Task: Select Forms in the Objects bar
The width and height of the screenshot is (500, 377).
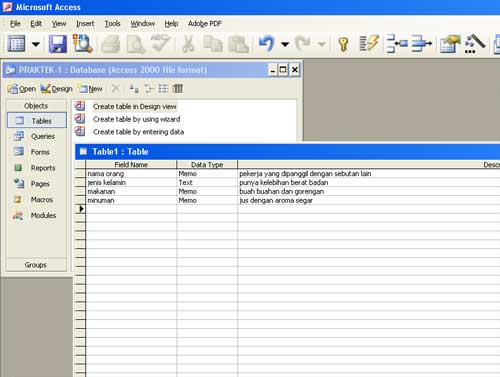Action: click(37, 152)
